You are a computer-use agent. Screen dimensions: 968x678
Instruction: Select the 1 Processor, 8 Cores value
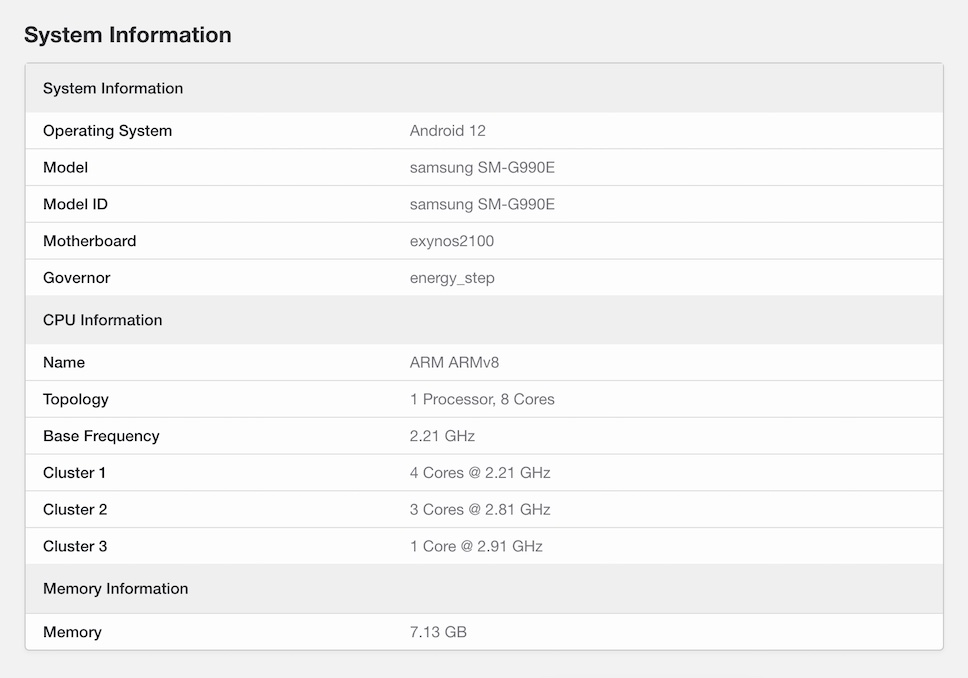(481, 399)
